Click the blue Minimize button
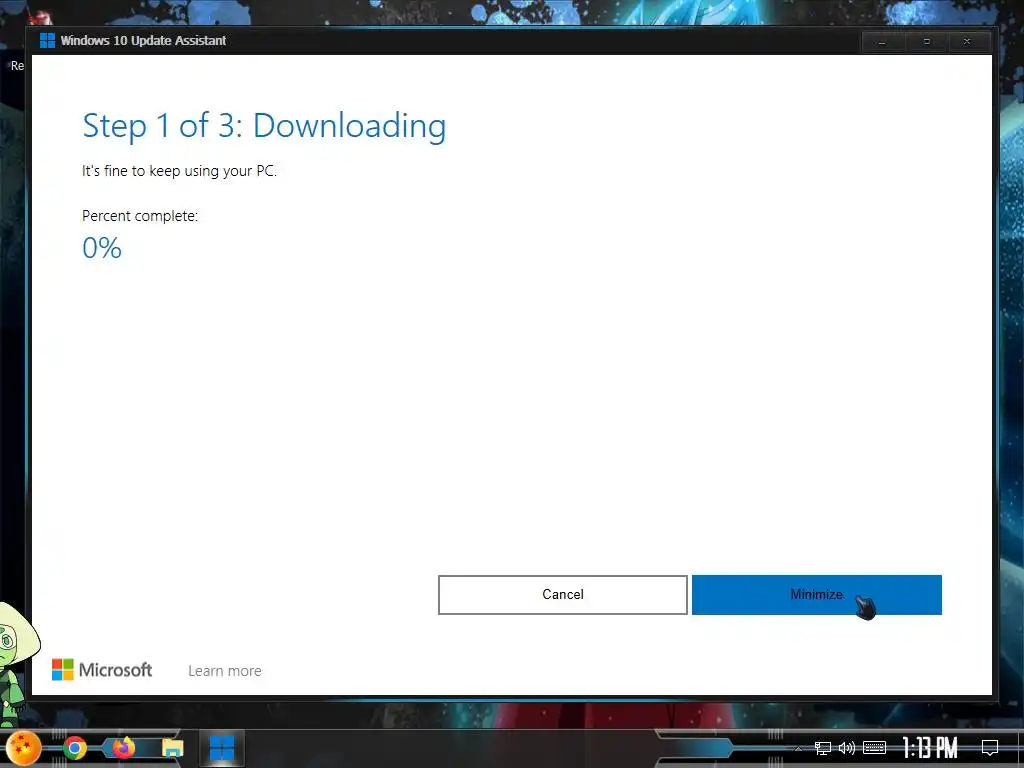The height and width of the screenshot is (768, 1024). (816, 594)
